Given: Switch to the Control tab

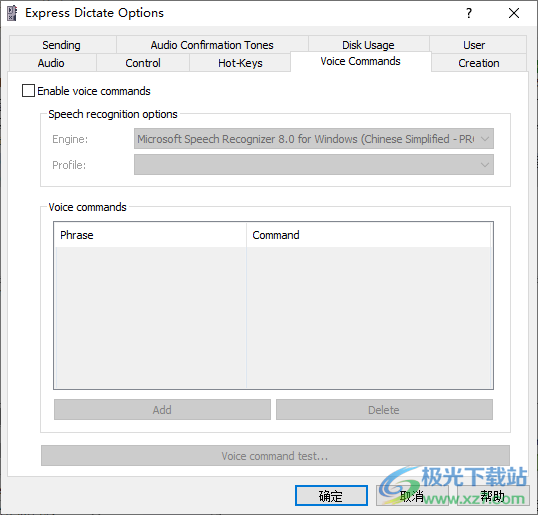Looking at the screenshot, I should coord(143,63).
